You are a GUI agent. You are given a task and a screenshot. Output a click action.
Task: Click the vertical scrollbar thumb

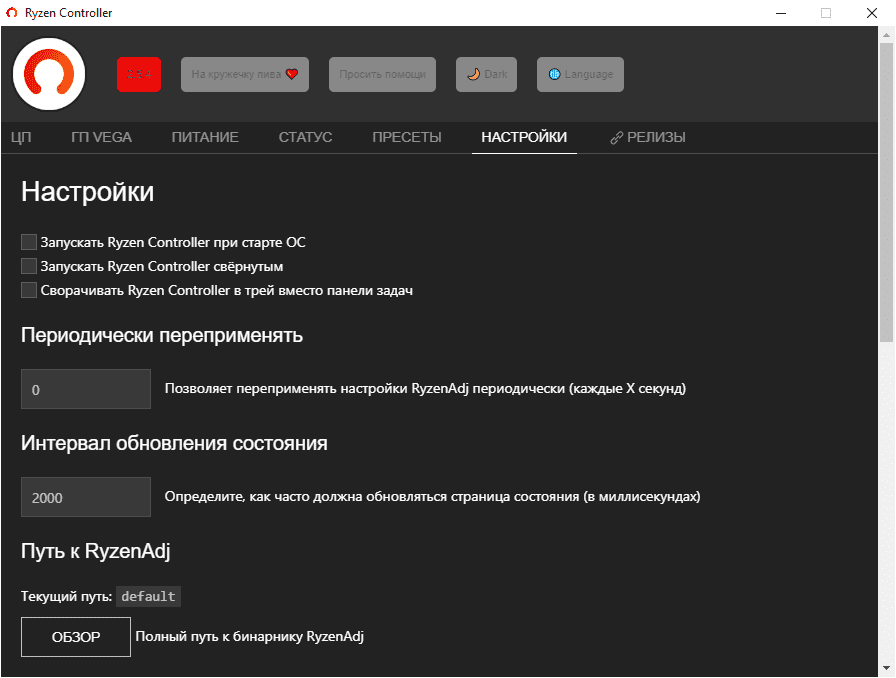(x=887, y=192)
